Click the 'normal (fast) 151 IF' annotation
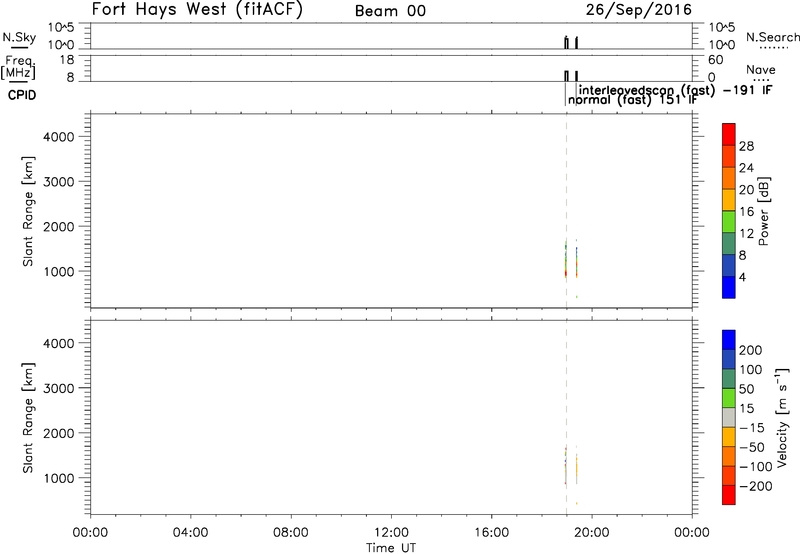Image resolution: width=800 pixels, height=554 pixels. pos(633,99)
